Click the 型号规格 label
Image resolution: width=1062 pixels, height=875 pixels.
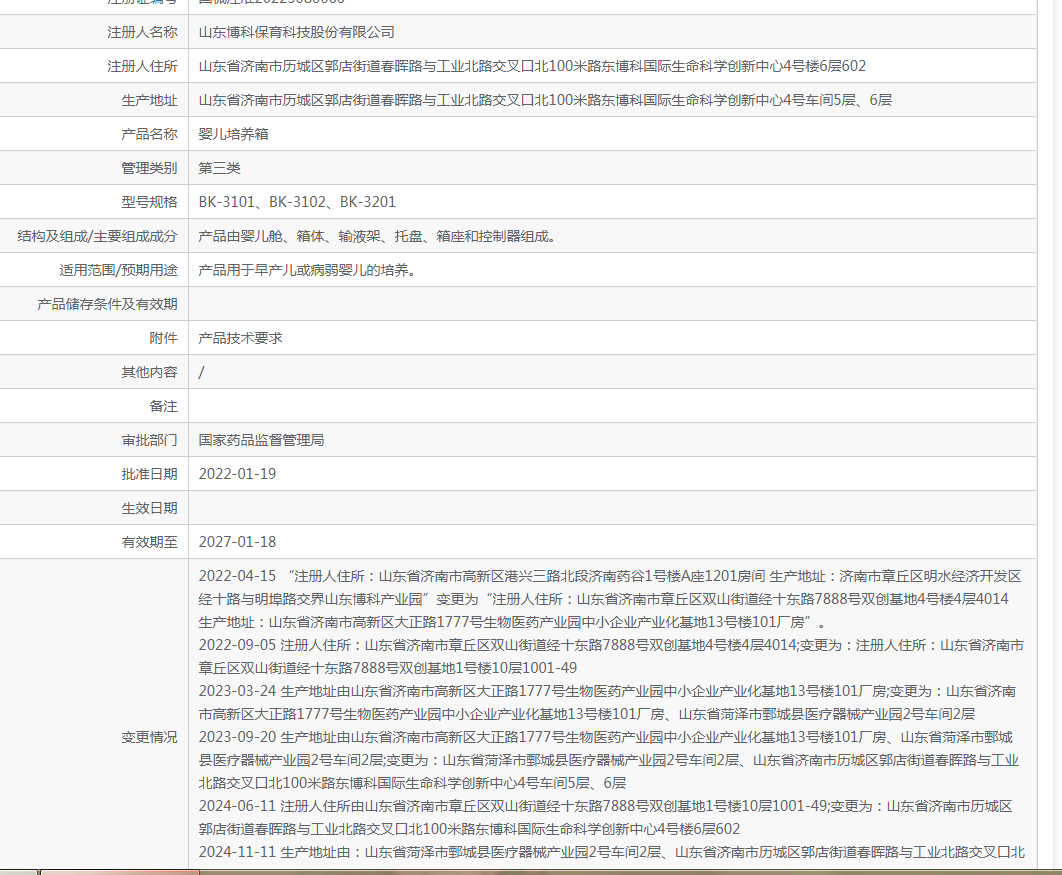click(149, 202)
